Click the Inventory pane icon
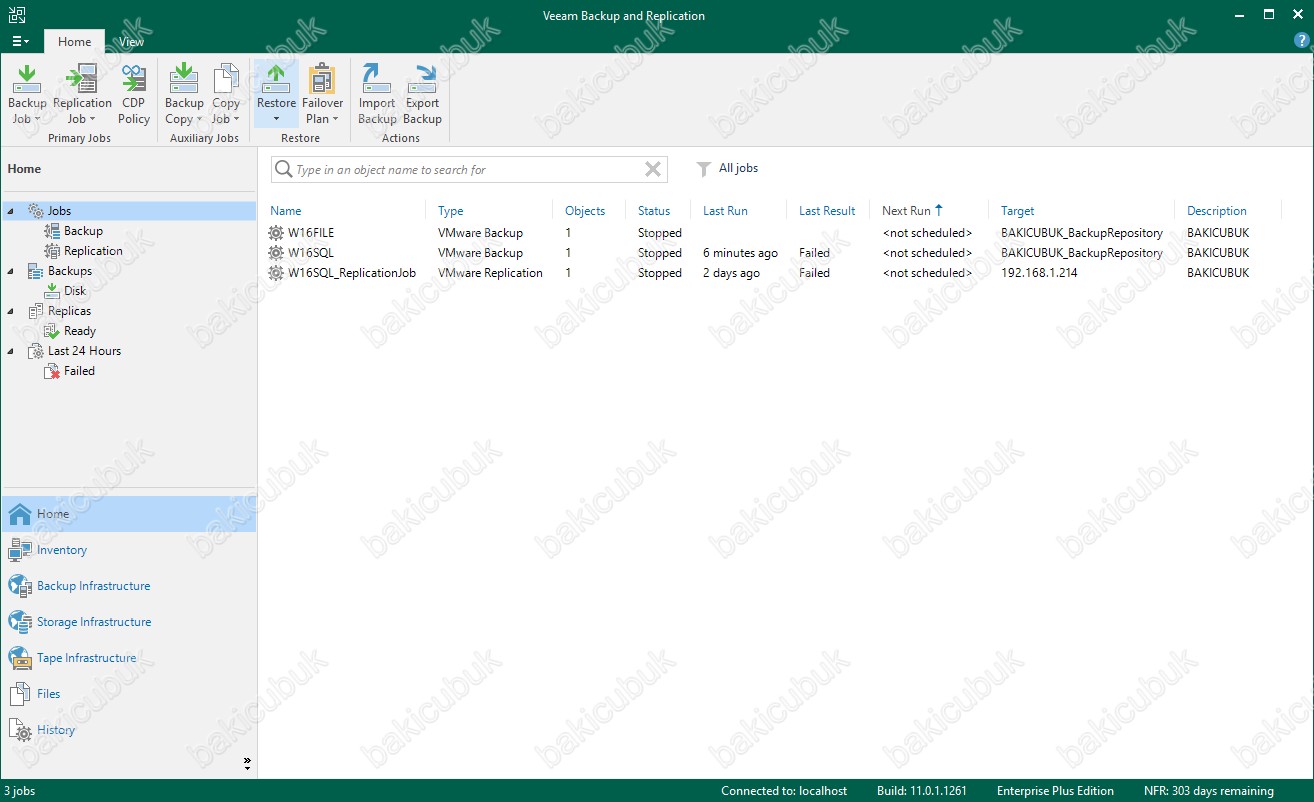Image resolution: width=1314 pixels, height=802 pixels. [x=20, y=550]
